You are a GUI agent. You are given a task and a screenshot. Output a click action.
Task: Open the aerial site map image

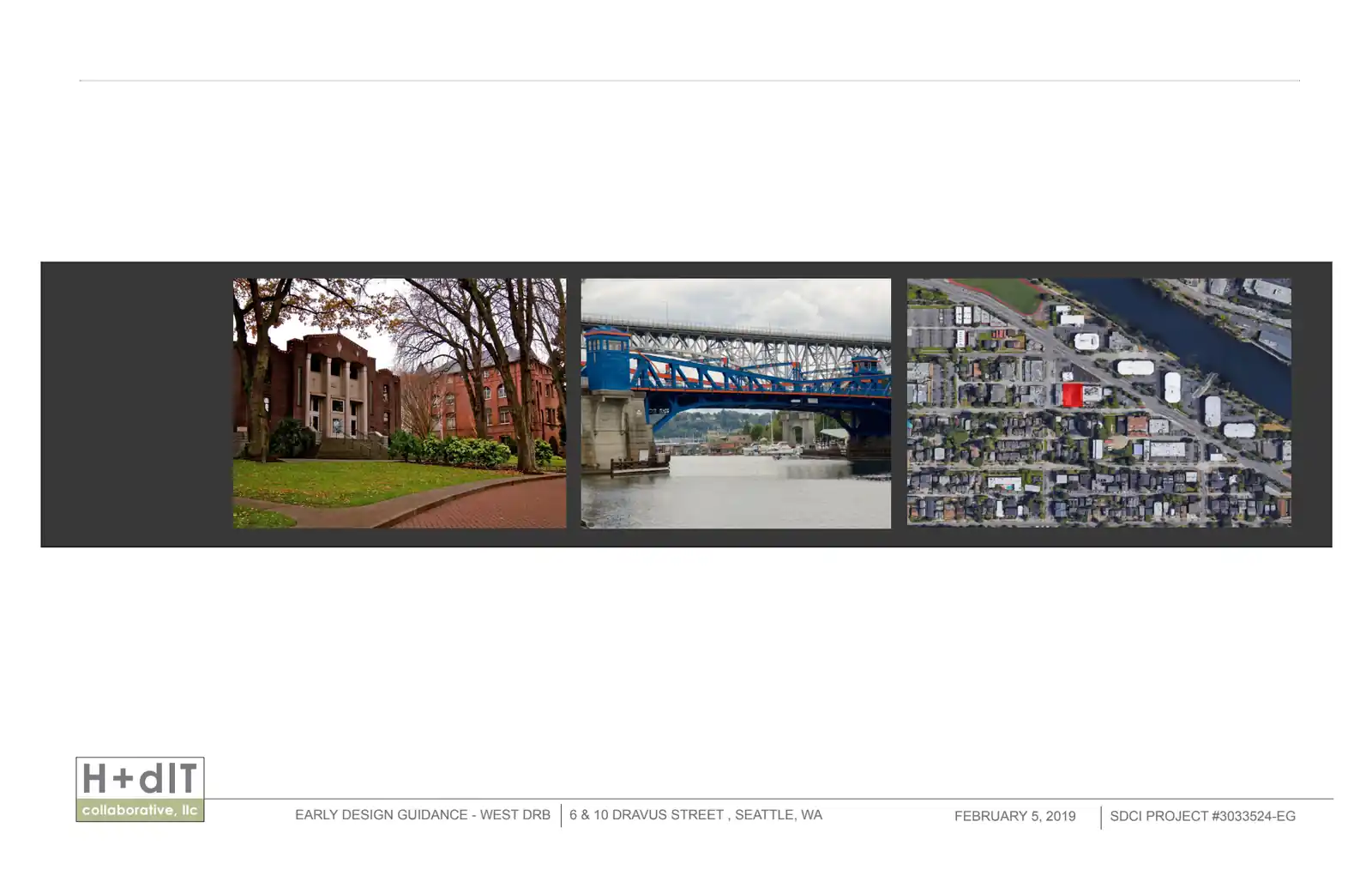[1099, 402]
